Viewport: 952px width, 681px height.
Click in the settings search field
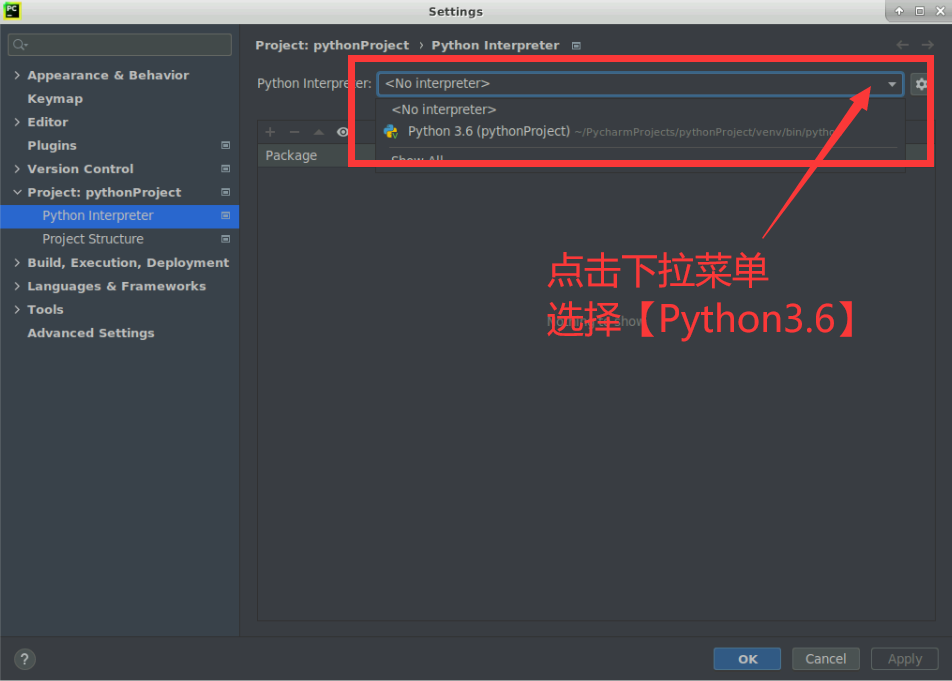click(x=119, y=44)
